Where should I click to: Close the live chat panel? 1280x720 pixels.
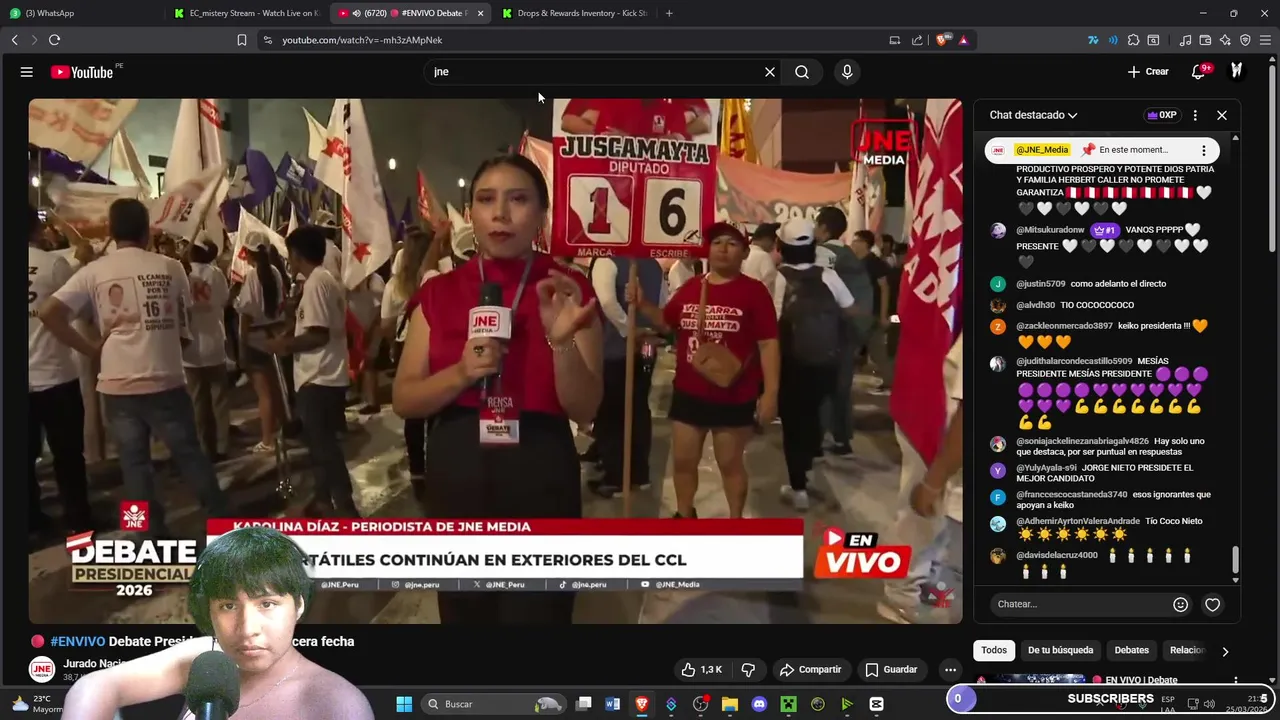tap(1222, 115)
